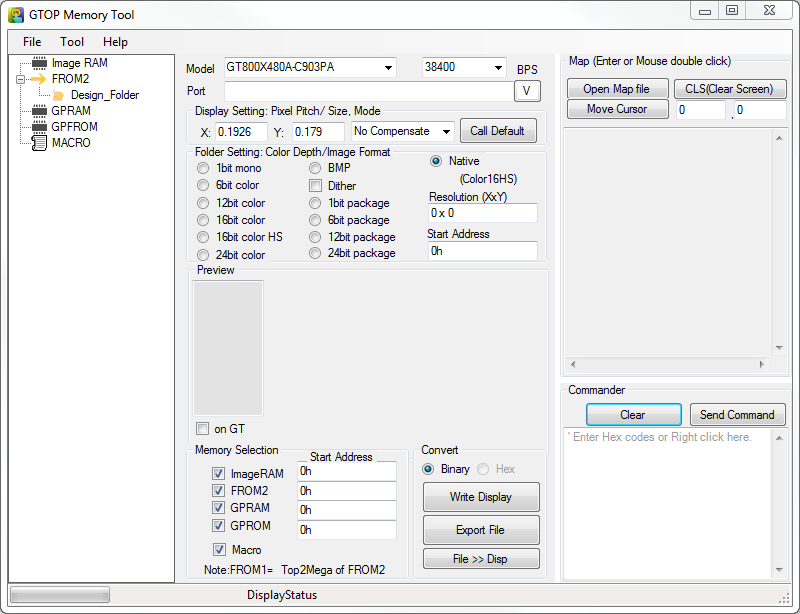Click the GTOP Memory Tool title icon
The height and width of the screenshot is (614, 800).
click(17, 15)
